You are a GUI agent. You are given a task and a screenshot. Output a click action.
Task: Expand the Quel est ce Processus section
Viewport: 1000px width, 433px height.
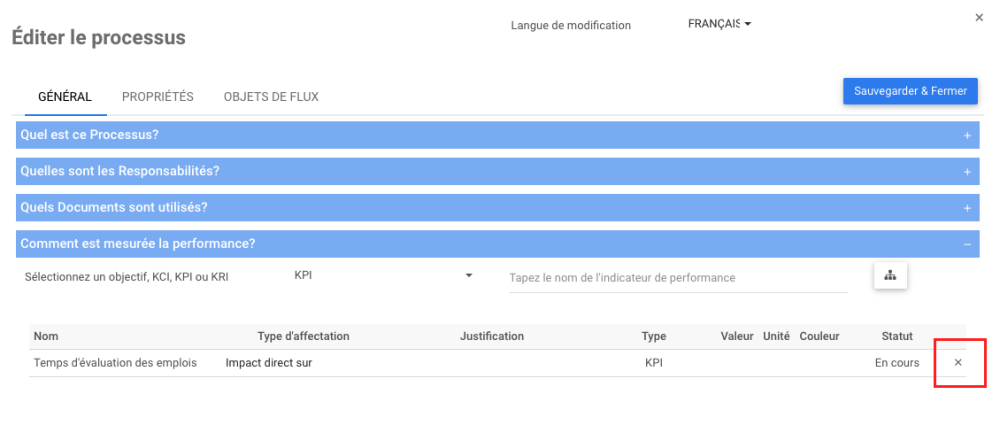tap(967, 135)
